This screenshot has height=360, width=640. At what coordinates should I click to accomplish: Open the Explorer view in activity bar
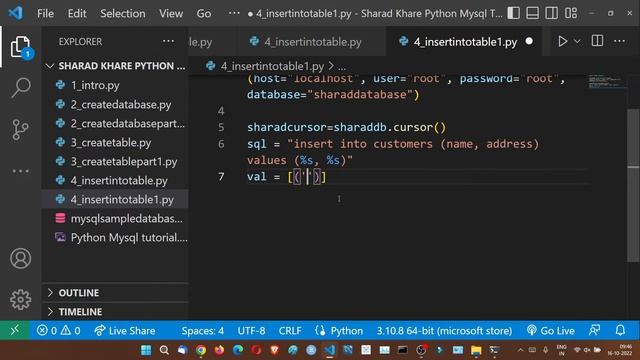pos(20,47)
